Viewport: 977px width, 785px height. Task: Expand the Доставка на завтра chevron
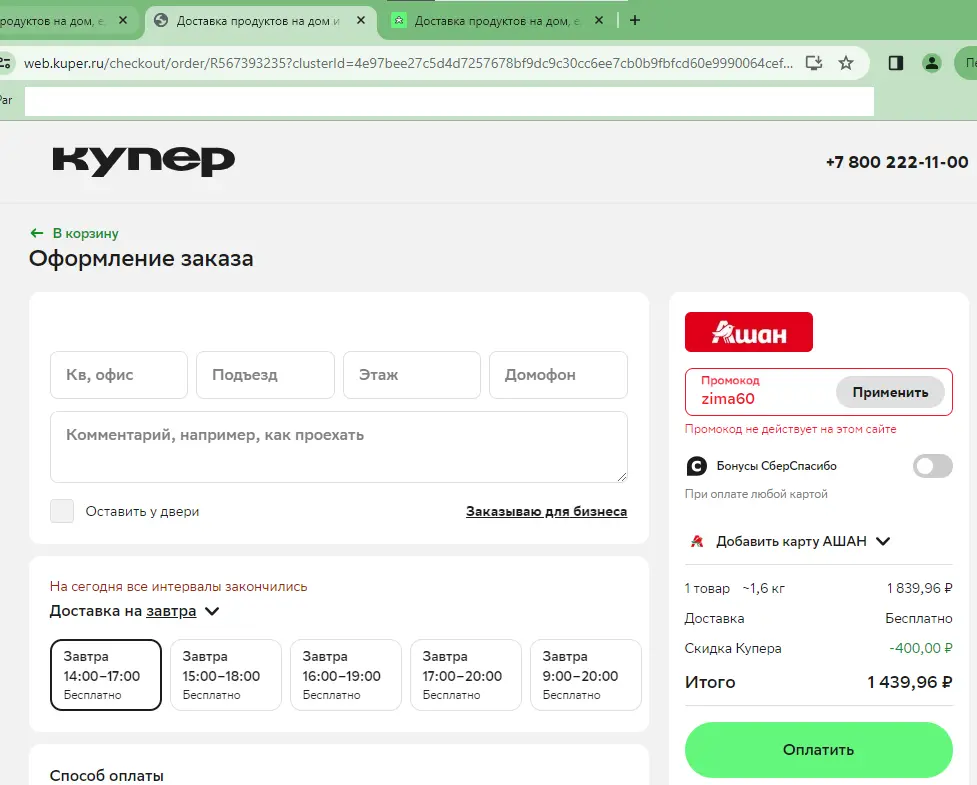(212, 611)
